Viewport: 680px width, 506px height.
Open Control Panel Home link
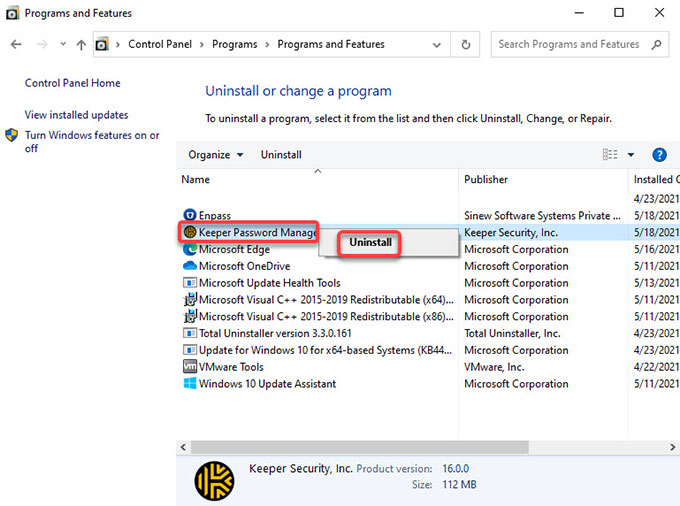click(72, 83)
